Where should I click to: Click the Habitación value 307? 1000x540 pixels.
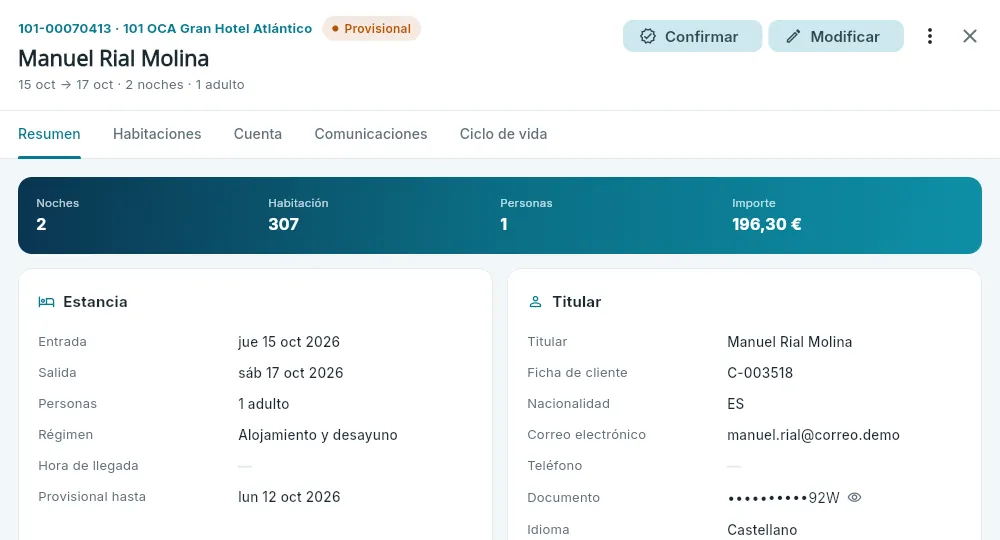(283, 224)
